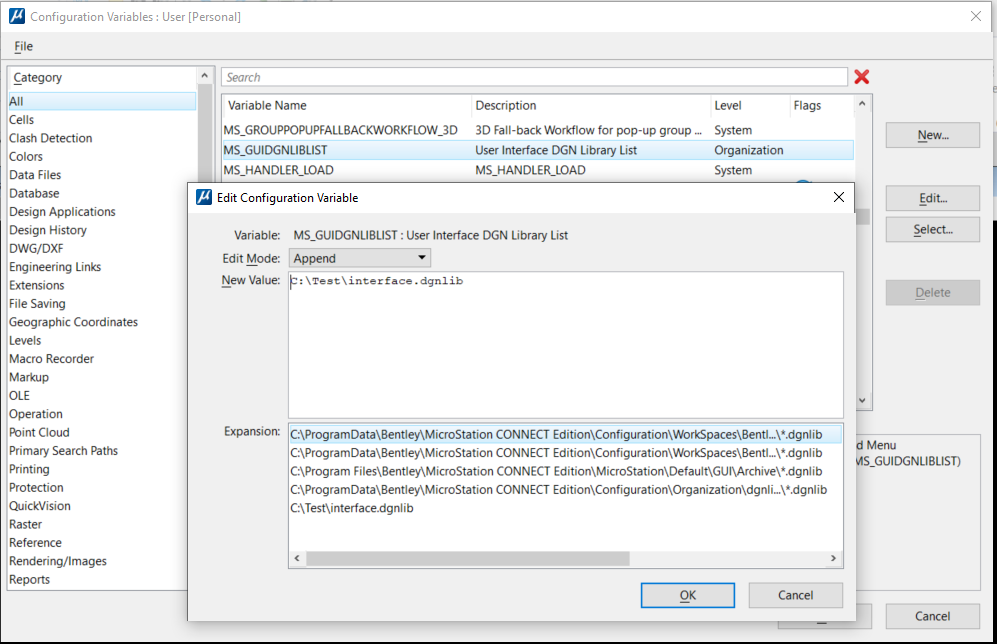This screenshot has width=997, height=644.
Task: Select the QuickVision category
Action: point(98,507)
